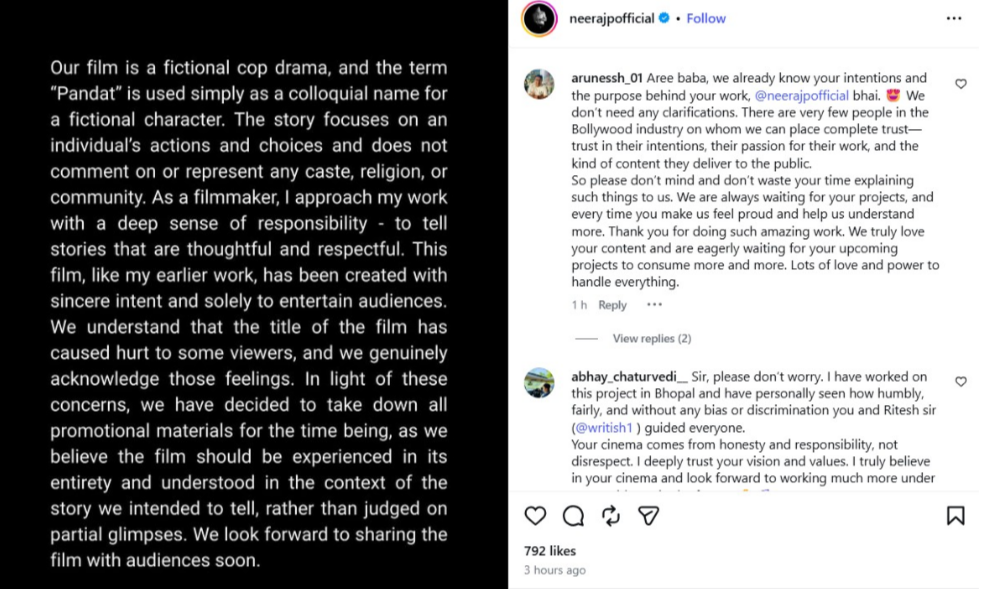Viewport: 1006px width, 589px height.
Task: Open the comment bubble icon
Action: click(573, 515)
